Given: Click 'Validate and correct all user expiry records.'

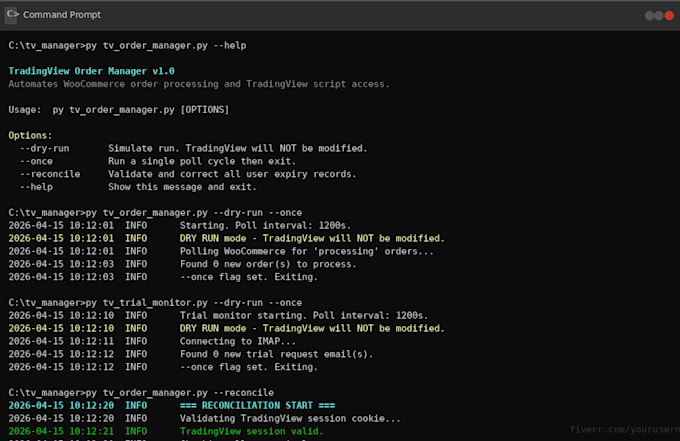Looking at the screenshot, I should pos(232,174).
